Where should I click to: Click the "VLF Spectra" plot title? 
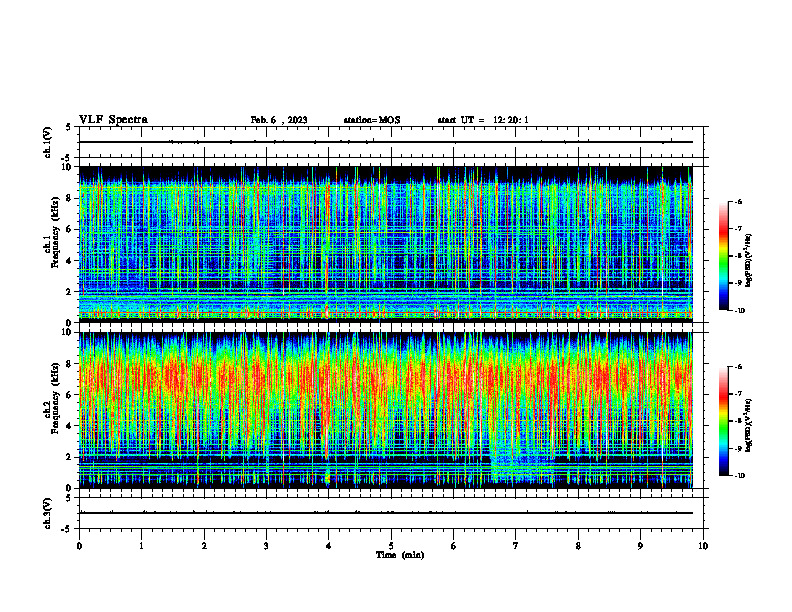[x=113, y=120]
